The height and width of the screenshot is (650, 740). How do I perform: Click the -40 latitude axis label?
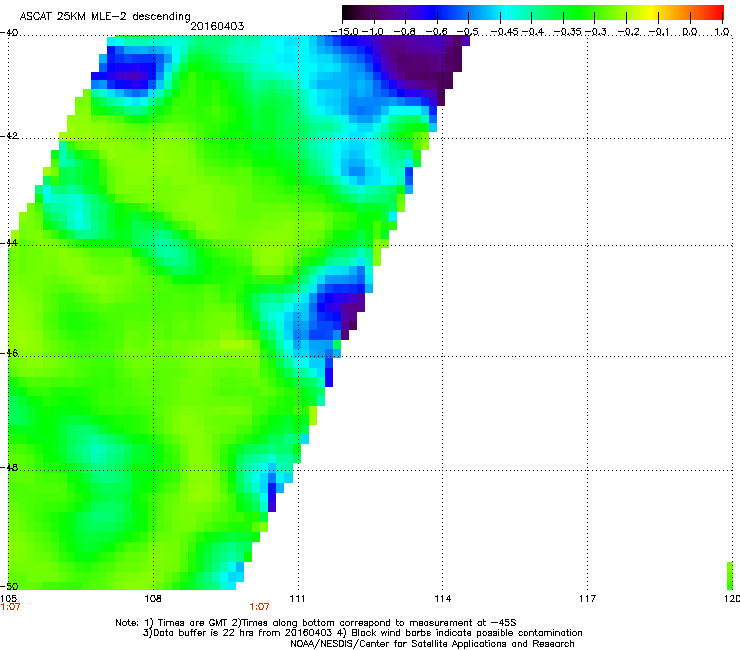pyautogui.click(x=9, y=33)
